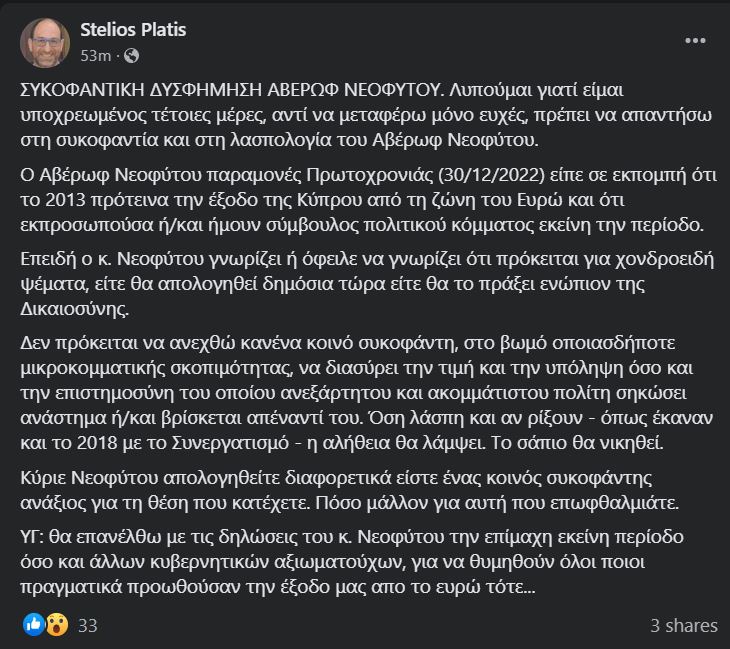Click the word Πρωτοχρονιάς in second paragraph
The height and width of the screenshot is (649, 730).
click(370, 175)
